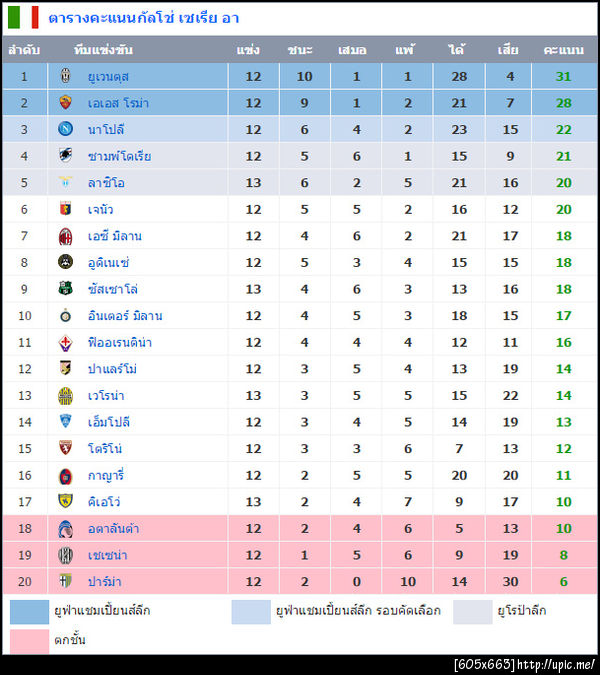Click the upic.me URL watermark

point(525,664)
